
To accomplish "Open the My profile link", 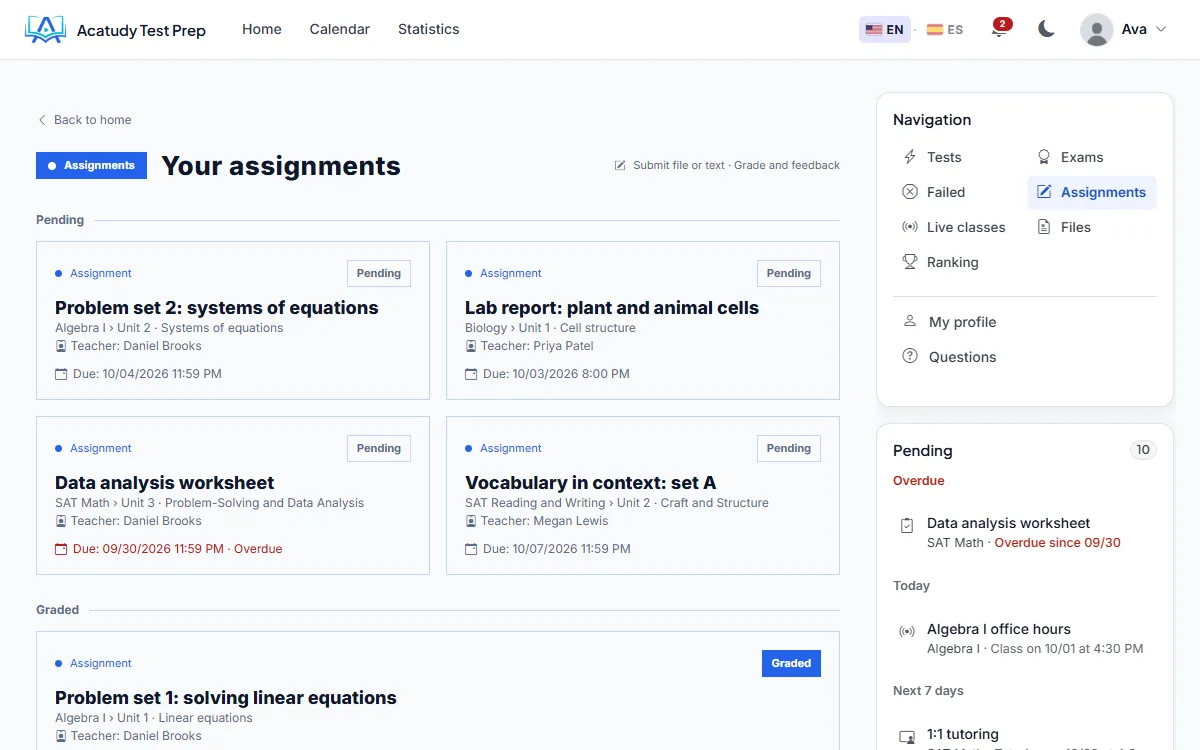I will pyautogui.click(x=962, y=322).
